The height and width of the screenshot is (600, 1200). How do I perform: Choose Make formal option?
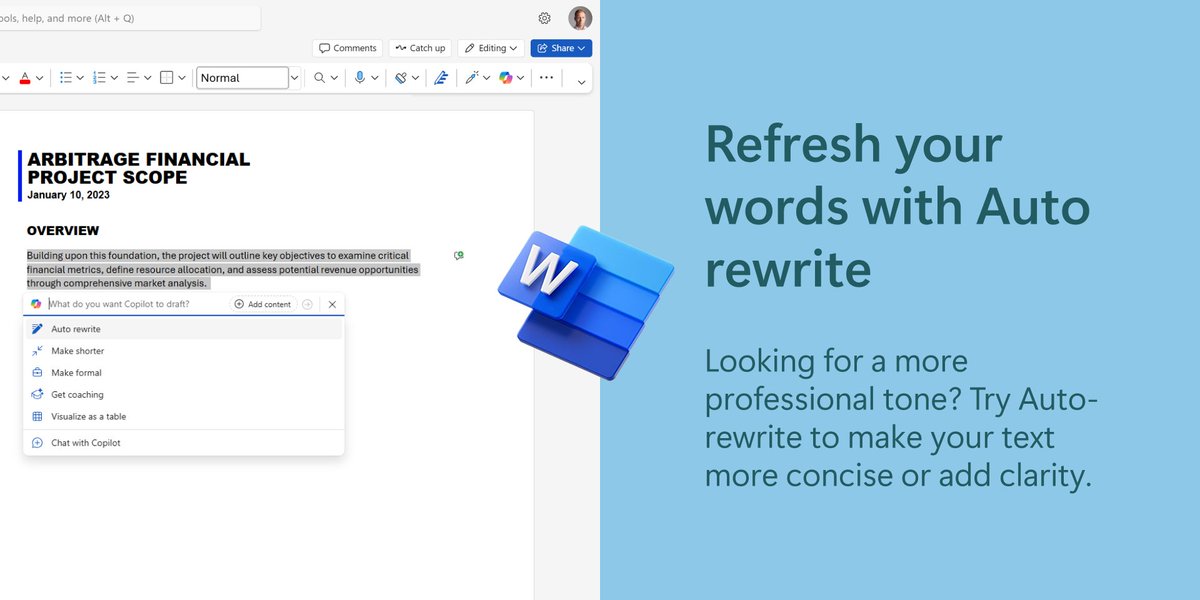point(183,373)
